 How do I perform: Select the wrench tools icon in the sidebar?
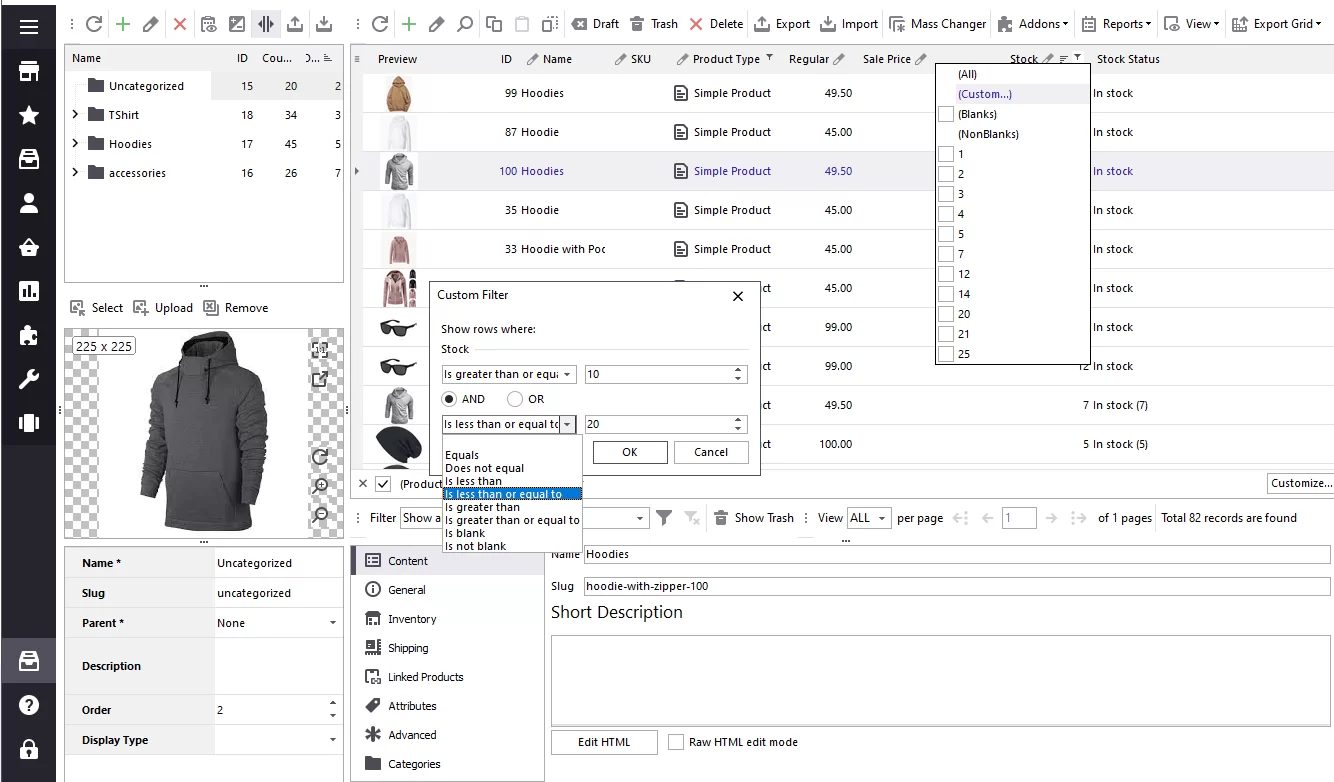[x=27, y=379]
